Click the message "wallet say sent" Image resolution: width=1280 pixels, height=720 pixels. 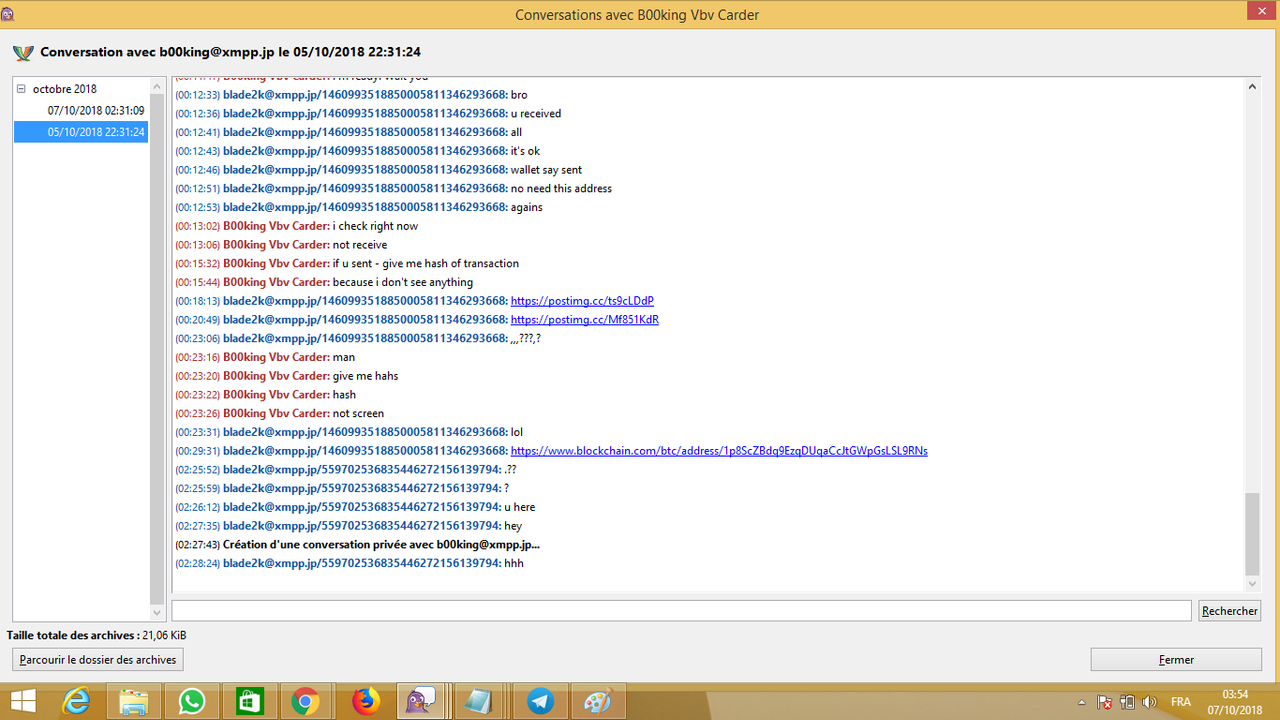(x=546, y=170)
